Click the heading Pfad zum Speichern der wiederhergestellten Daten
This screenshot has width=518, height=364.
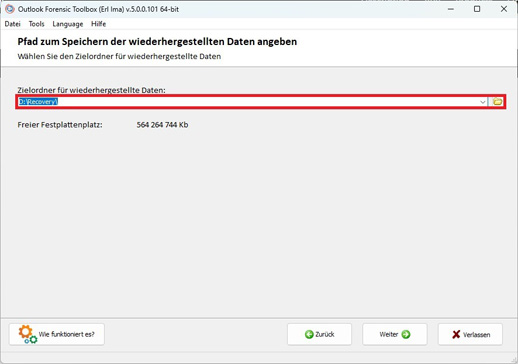pos(157,42)
